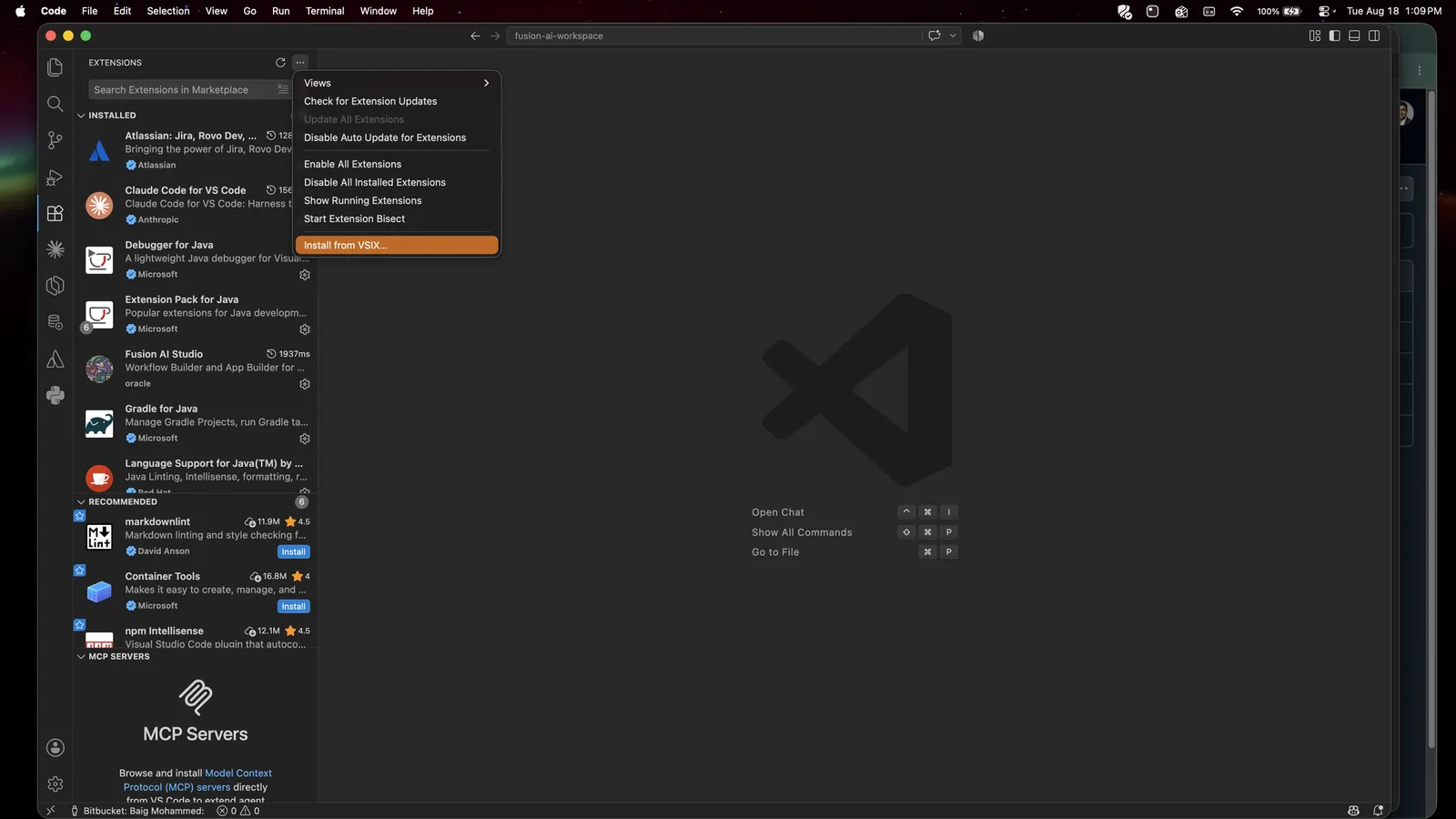Image resolution: width=1456 pixels, height=819 pixels.
Task: Toggle the secondary side bar layout button
Action: click(x=1374, y=35)
